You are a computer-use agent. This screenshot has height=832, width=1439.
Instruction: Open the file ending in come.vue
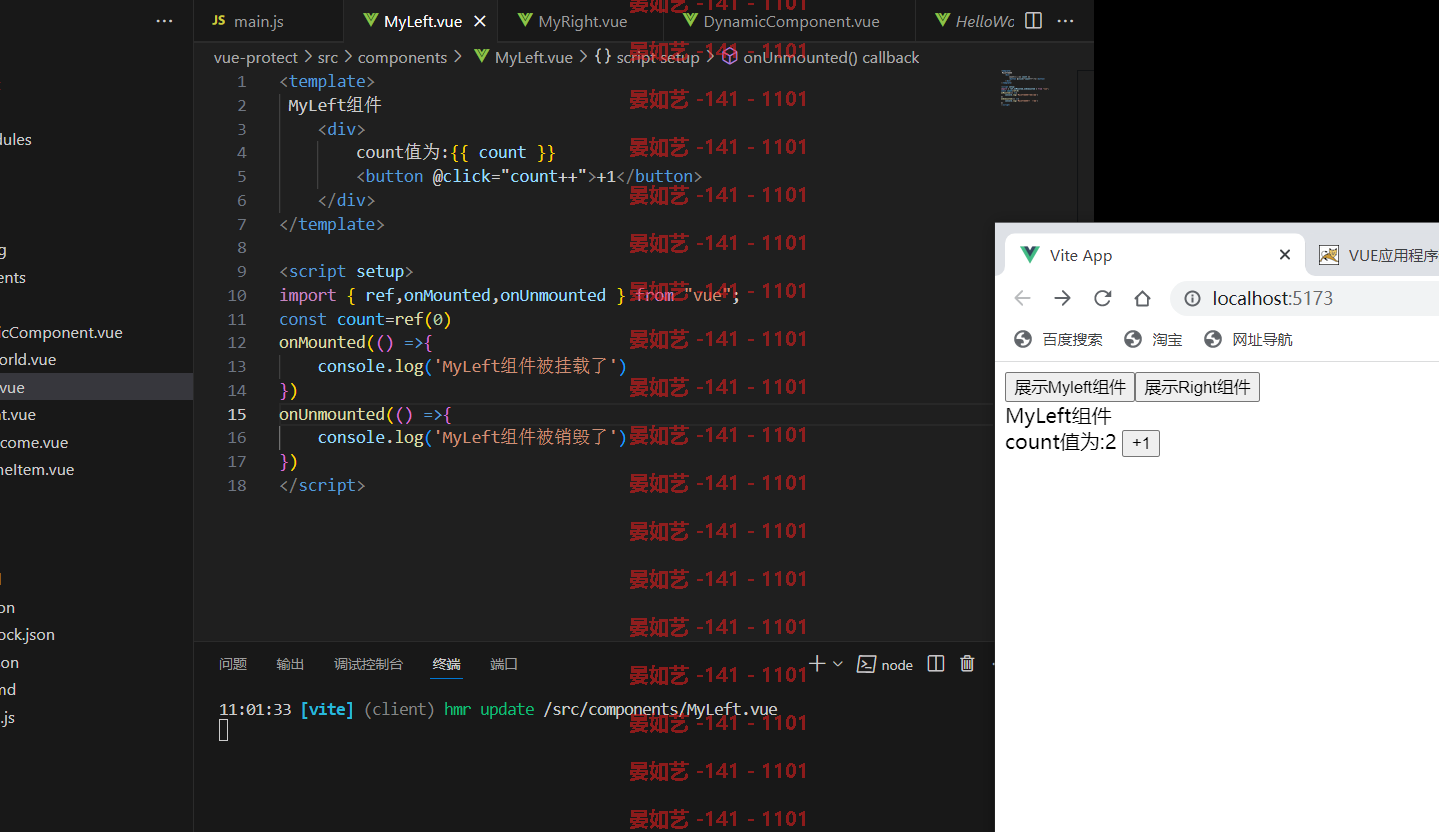pyautogui.click(x=35, y=443)
